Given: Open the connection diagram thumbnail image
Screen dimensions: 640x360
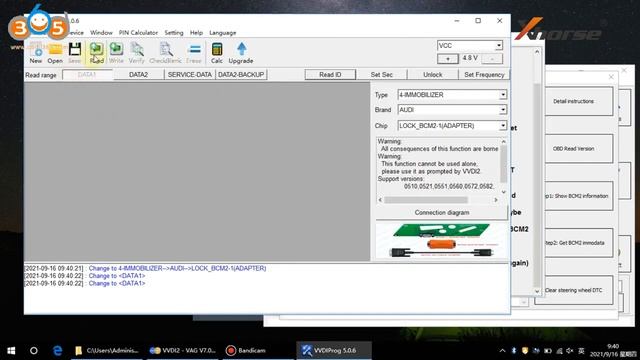Looking at the screenshot, I should tap(442, 241).
